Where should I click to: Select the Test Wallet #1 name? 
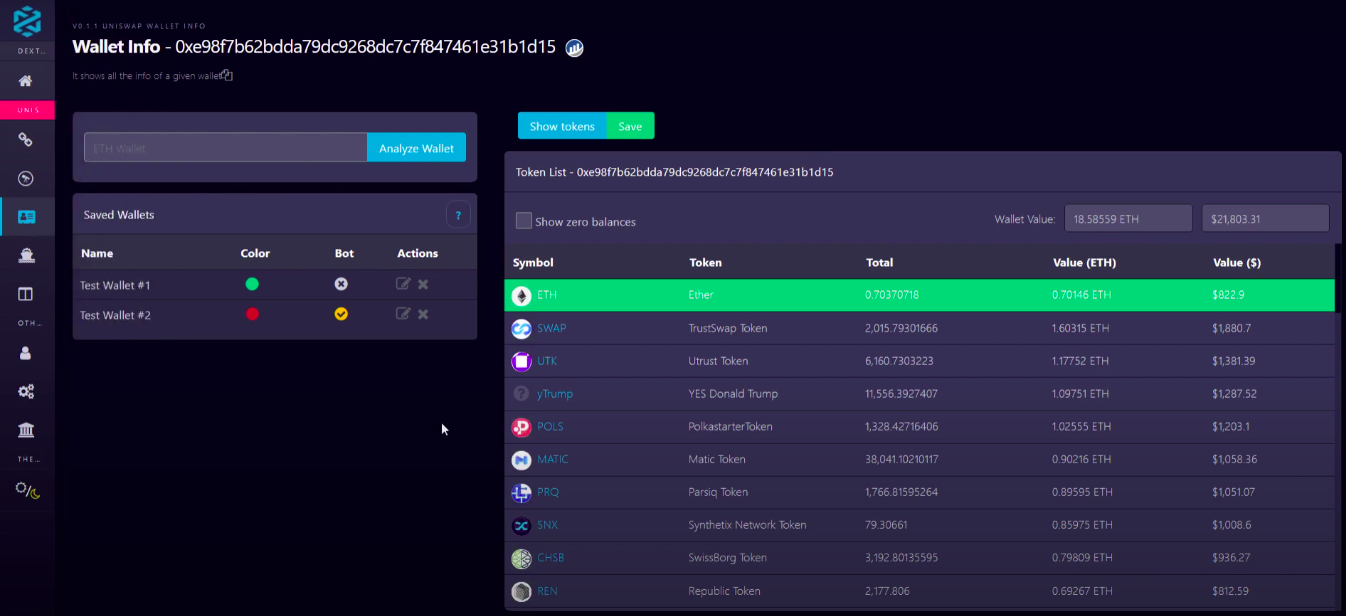pos(115,285)
